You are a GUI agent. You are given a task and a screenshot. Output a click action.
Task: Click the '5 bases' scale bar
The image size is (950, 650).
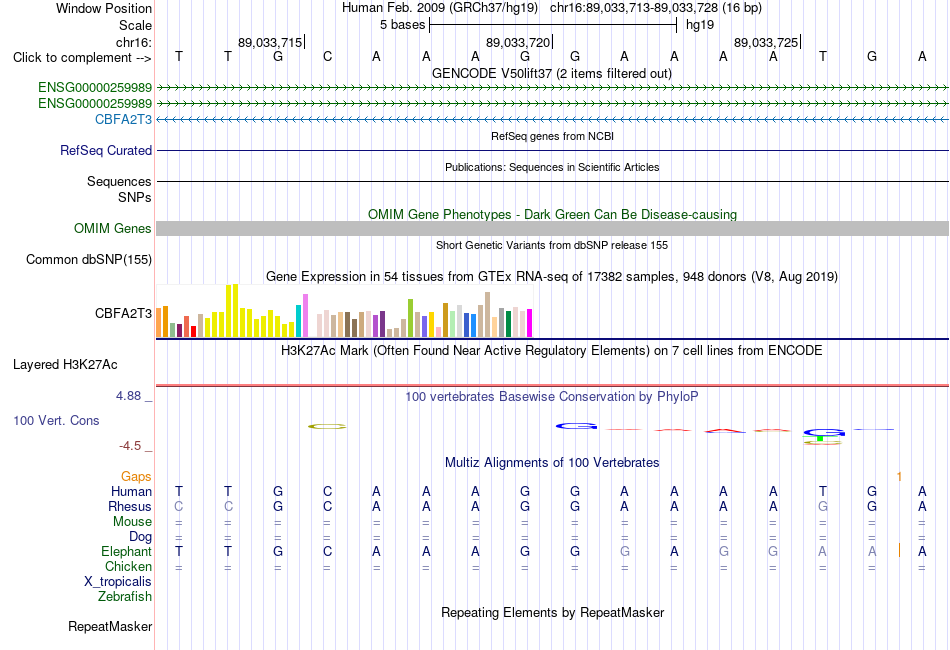coord(553,25)
